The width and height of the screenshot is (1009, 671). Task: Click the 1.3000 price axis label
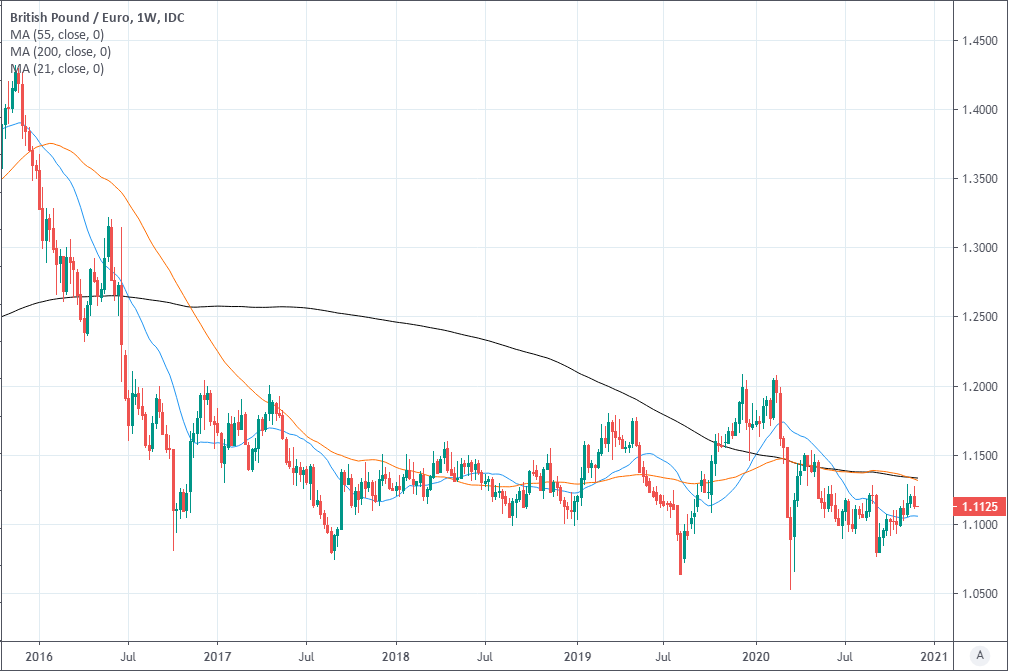point(980,248)
